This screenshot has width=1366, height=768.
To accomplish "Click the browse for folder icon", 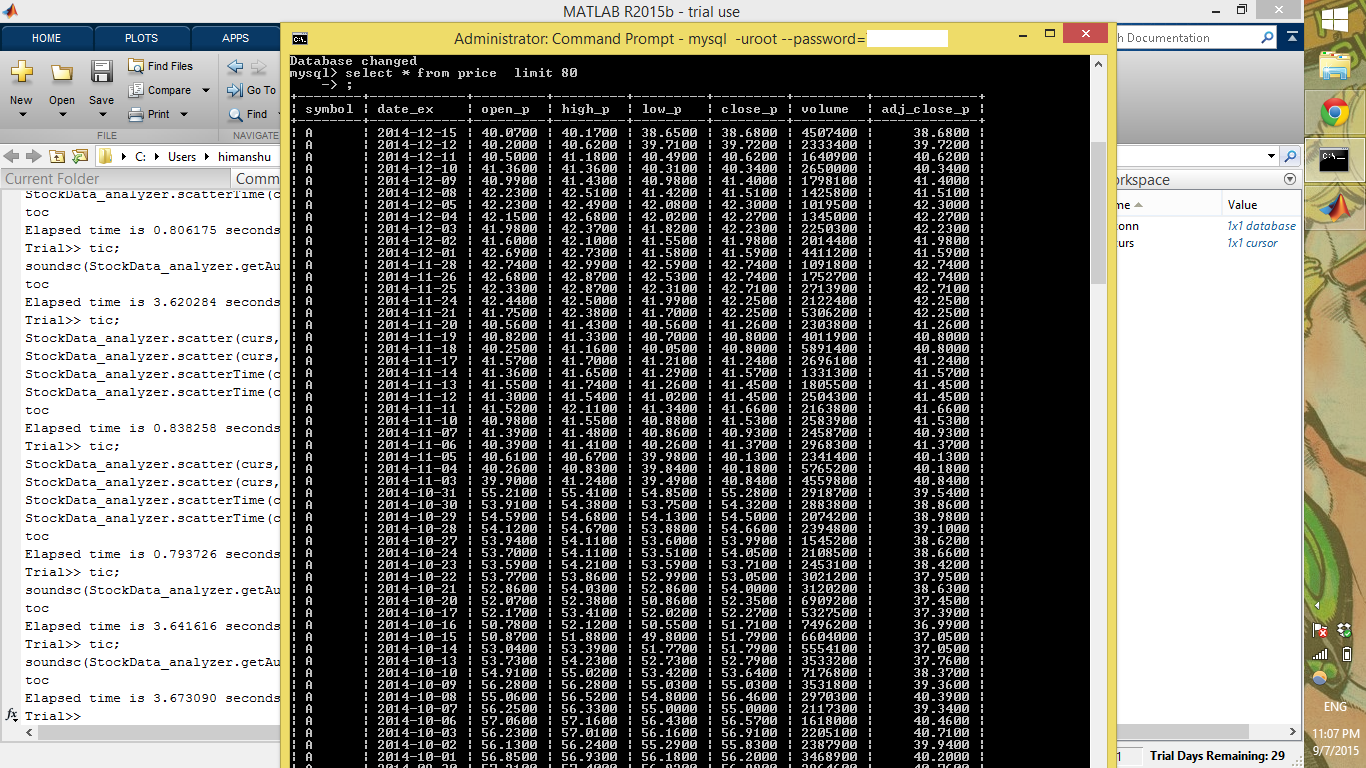I will pyautogui.click(x=78, y=156).
